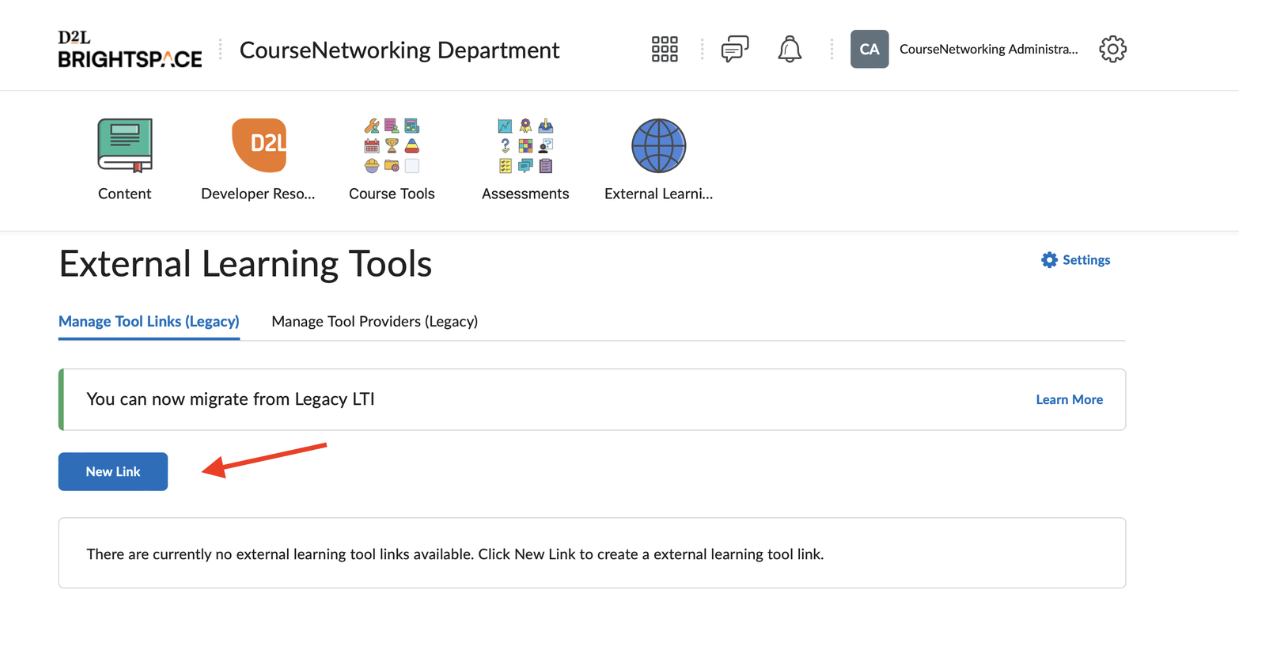Select the Manage Tool Links (Legacy) tab

(x=149, y=321)
